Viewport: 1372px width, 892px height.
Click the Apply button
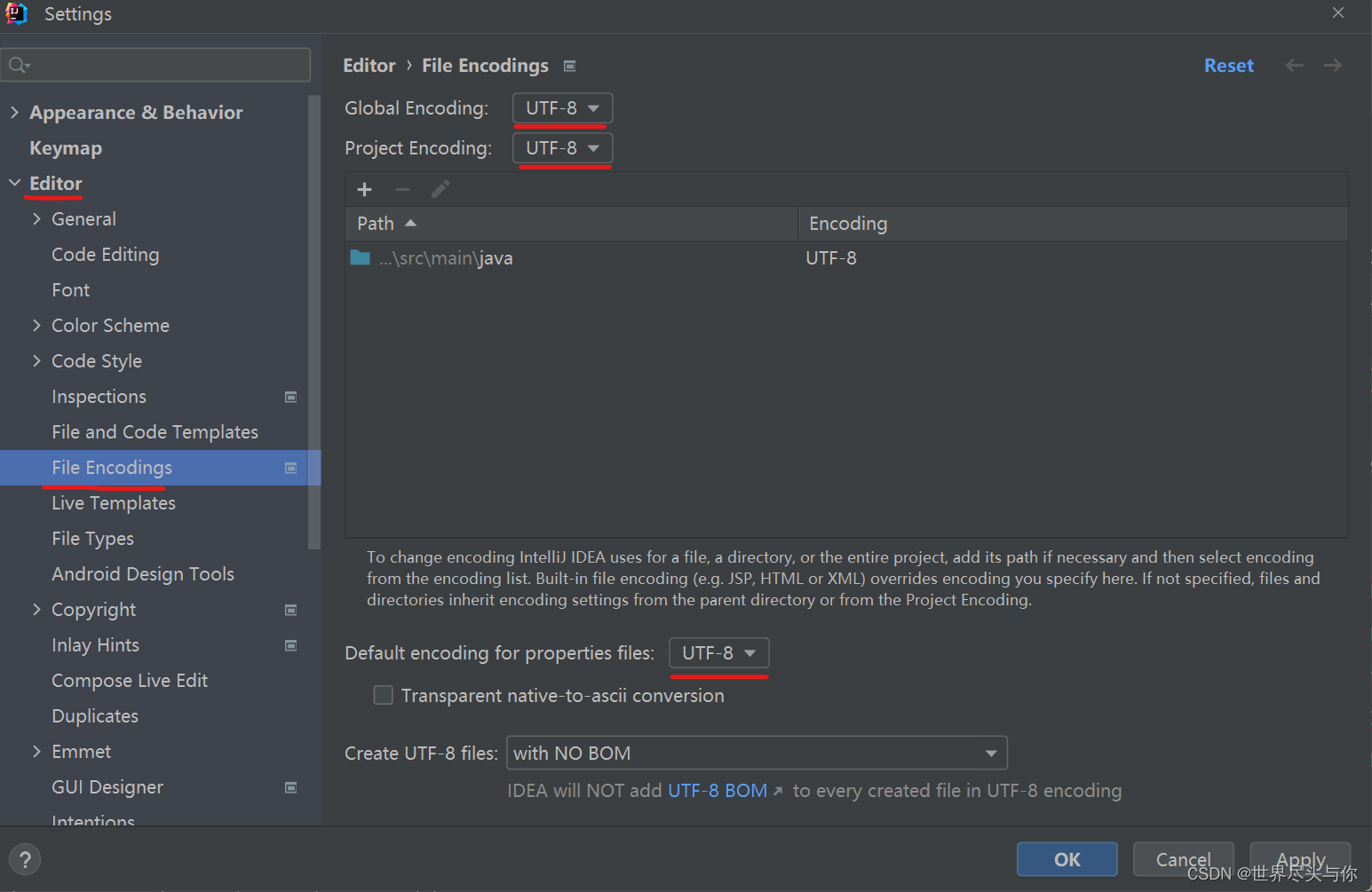pos(1300,859)
